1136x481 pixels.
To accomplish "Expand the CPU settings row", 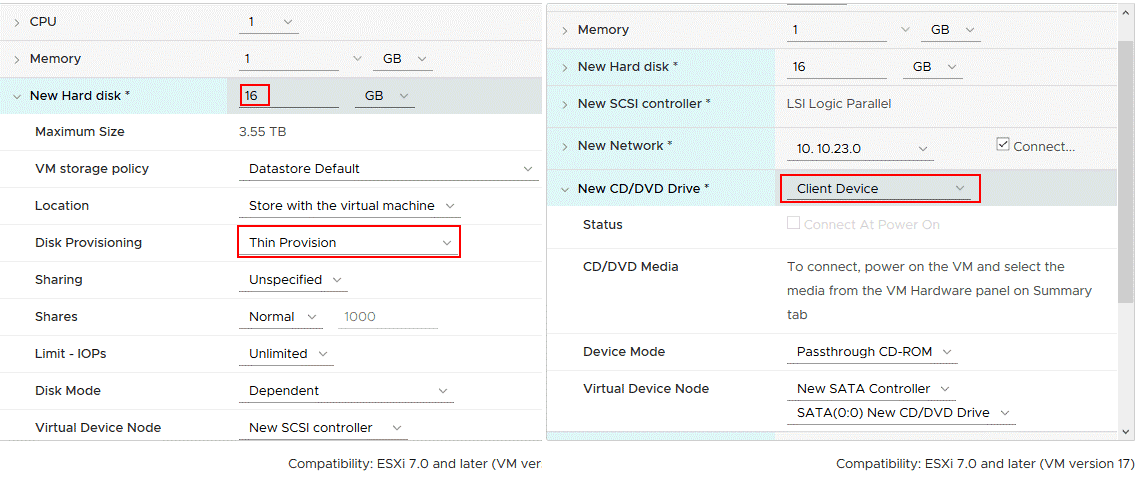I will pos(17,22).
